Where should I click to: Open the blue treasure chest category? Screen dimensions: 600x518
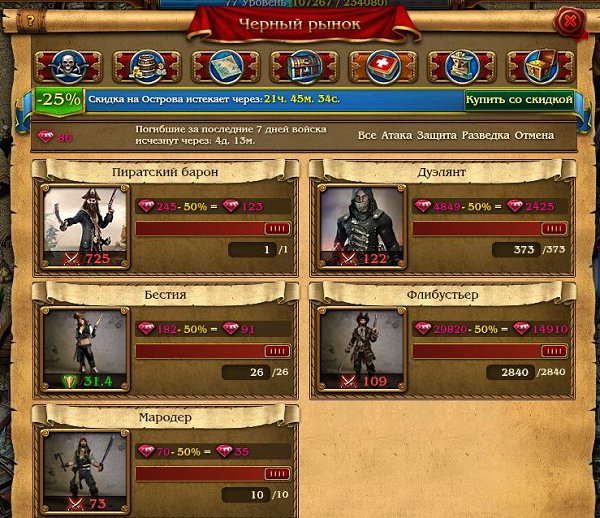305,67
